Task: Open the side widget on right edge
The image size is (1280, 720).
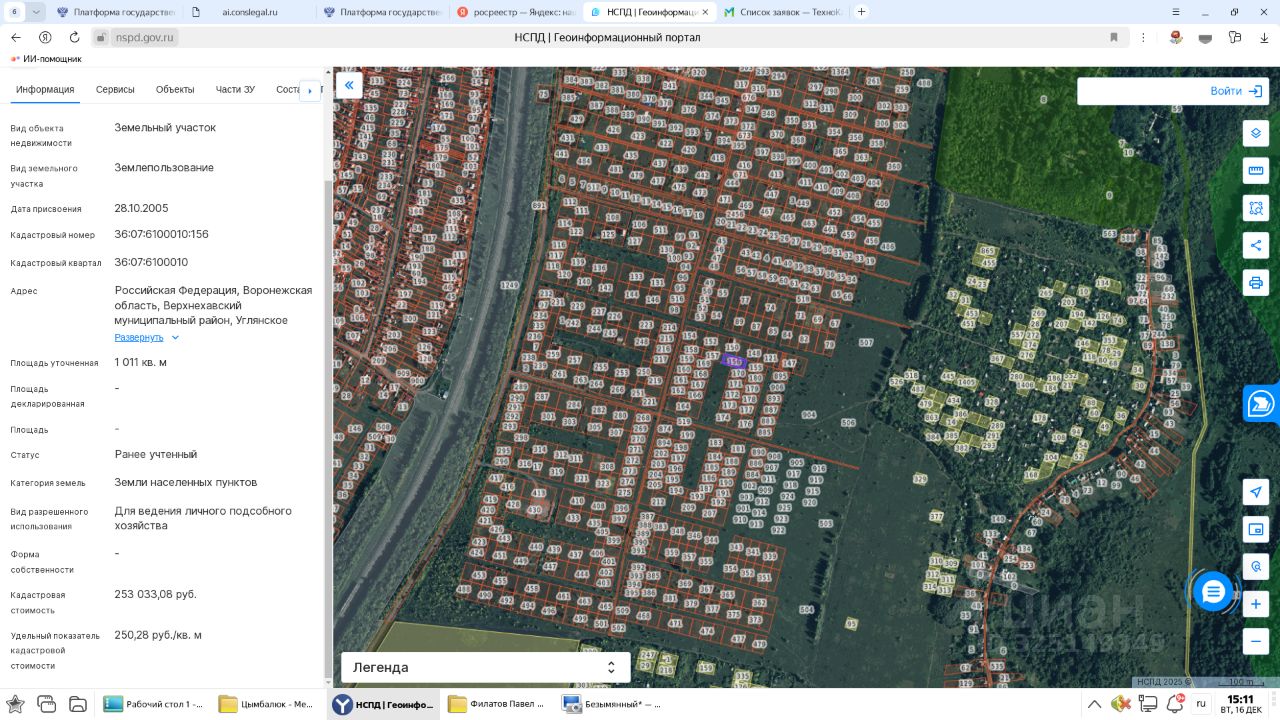Action: pyautogui.click(x=1262, y=403)
